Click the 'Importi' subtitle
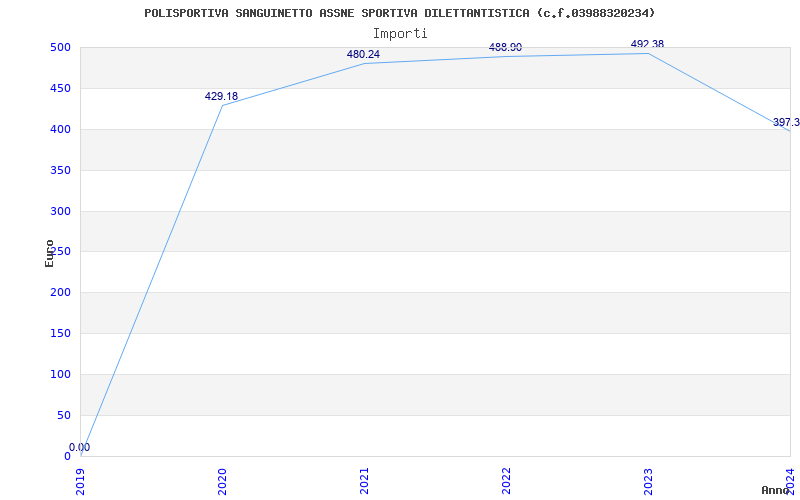The image size is (800, 500). pyautogui.click(x=400, y=34)
